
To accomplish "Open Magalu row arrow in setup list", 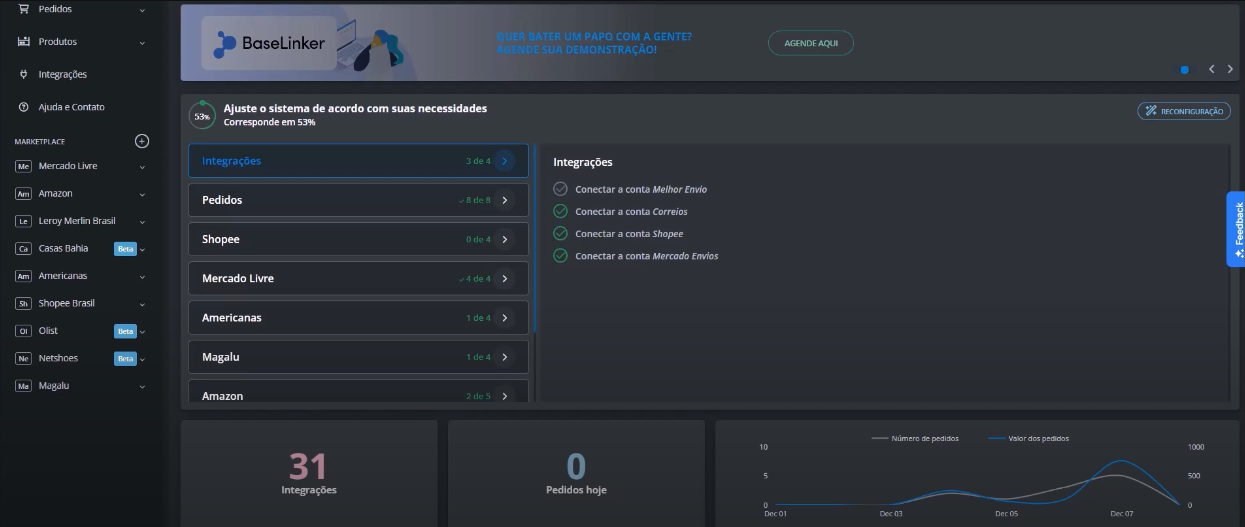I will coord(505,357).
